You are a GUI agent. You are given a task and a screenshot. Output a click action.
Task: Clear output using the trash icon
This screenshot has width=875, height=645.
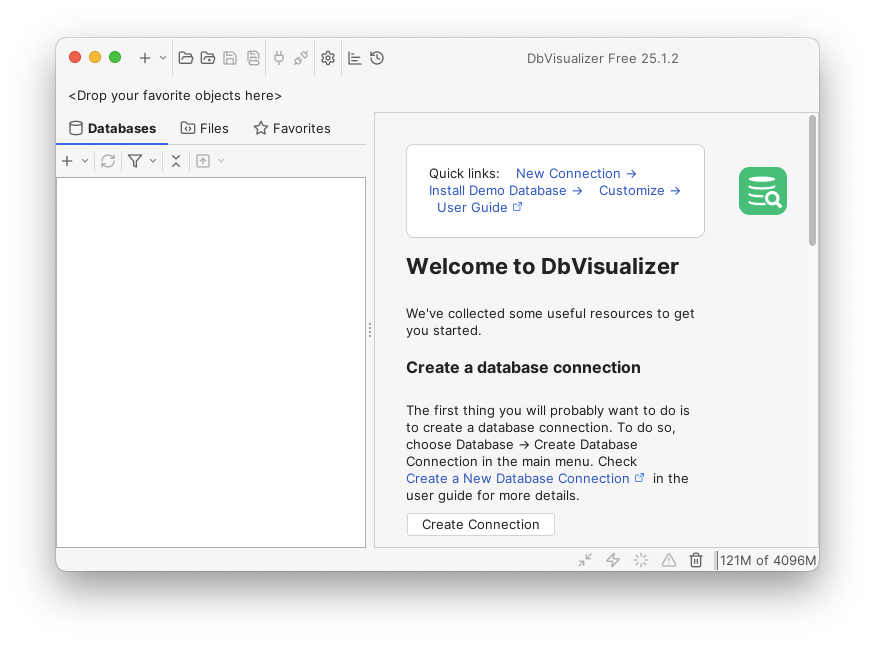[695, 560]
